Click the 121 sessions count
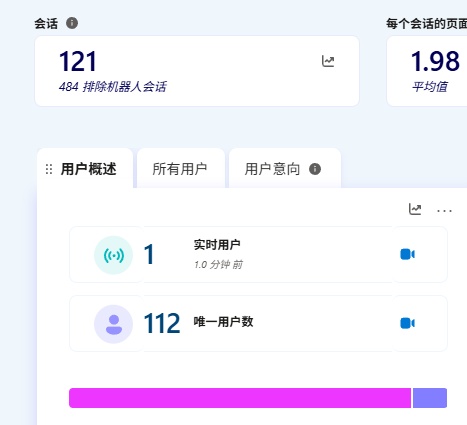This screenshot has height=425, width=467. (78, 61)
